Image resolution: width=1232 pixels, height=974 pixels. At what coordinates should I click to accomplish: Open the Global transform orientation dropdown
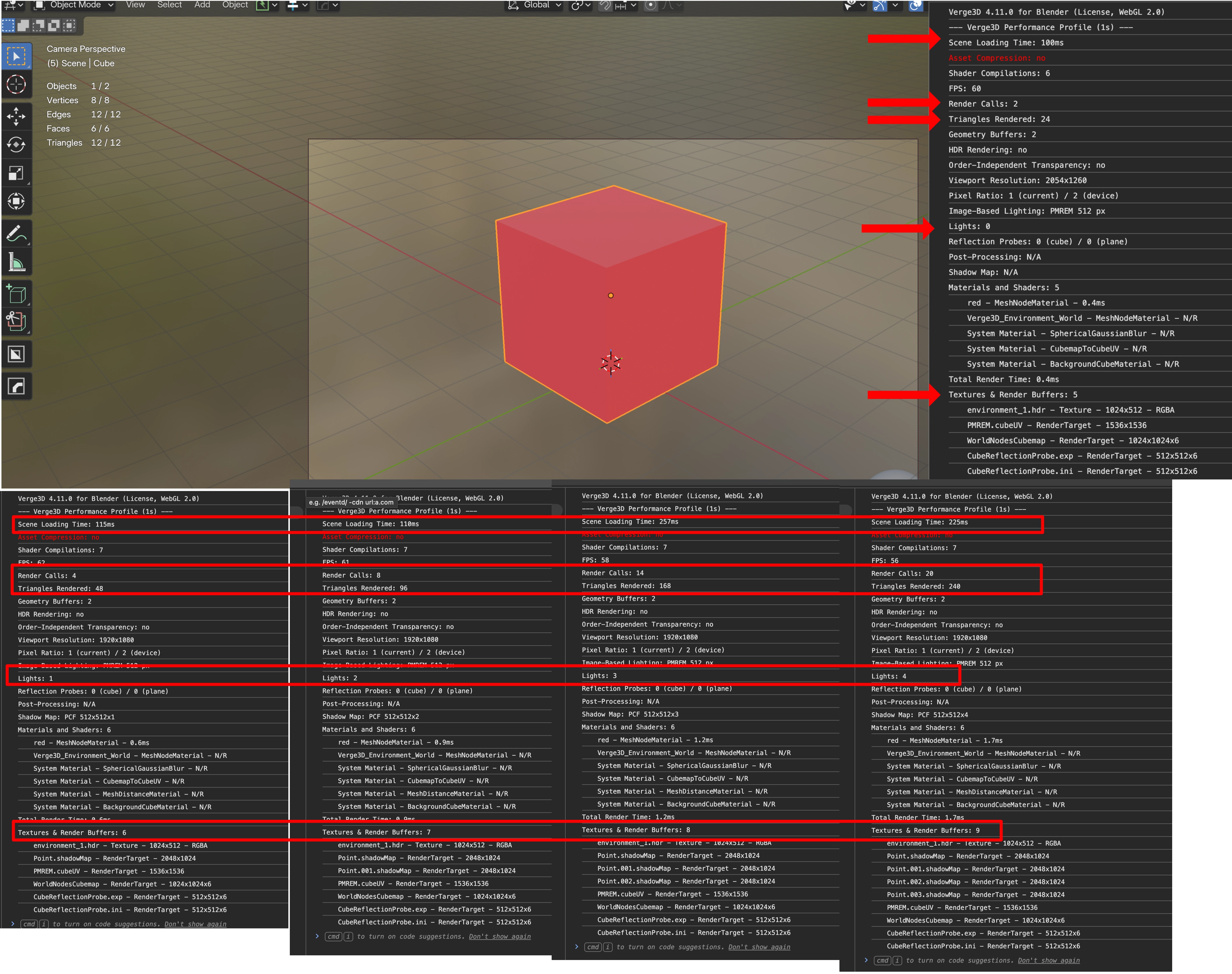[x=535, y=5]
